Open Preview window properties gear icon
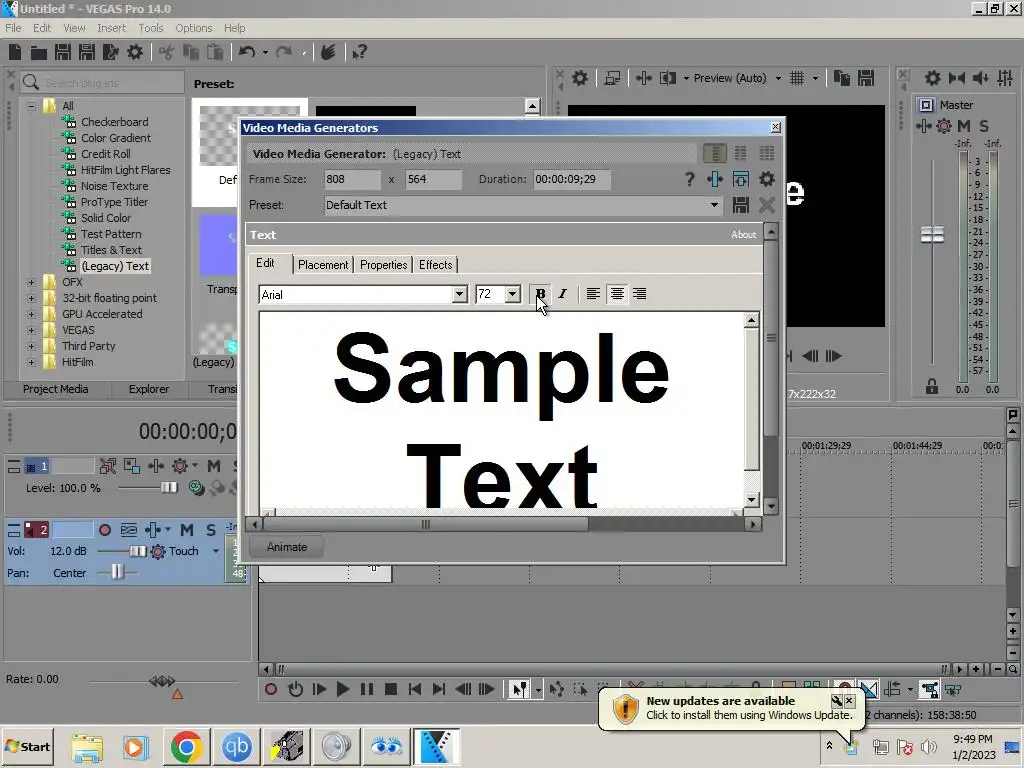The width and height of the screenshot is (1024, 768). (x=579, y=78)
